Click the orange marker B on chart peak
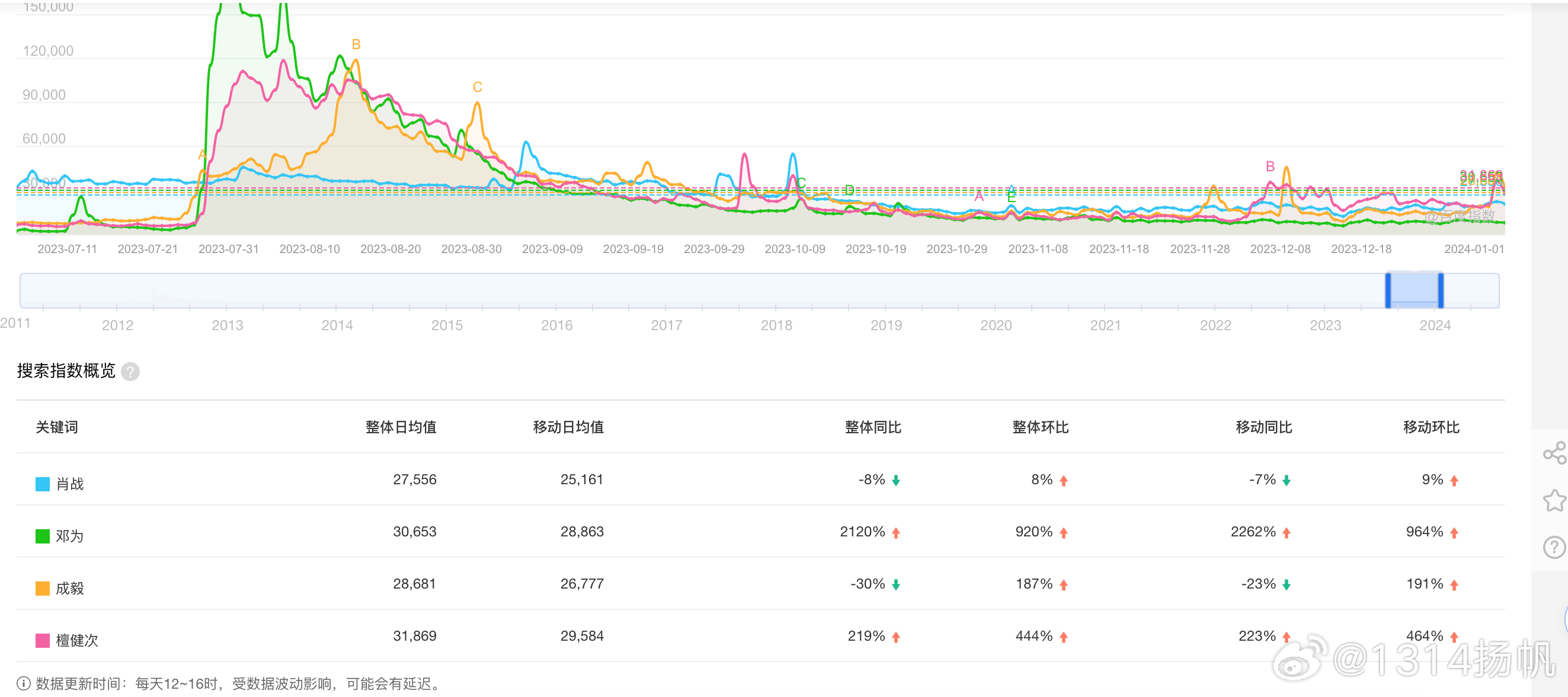The width and height of the screenshot is (1568, 697). pyautogui.click(x=357, y=44)
